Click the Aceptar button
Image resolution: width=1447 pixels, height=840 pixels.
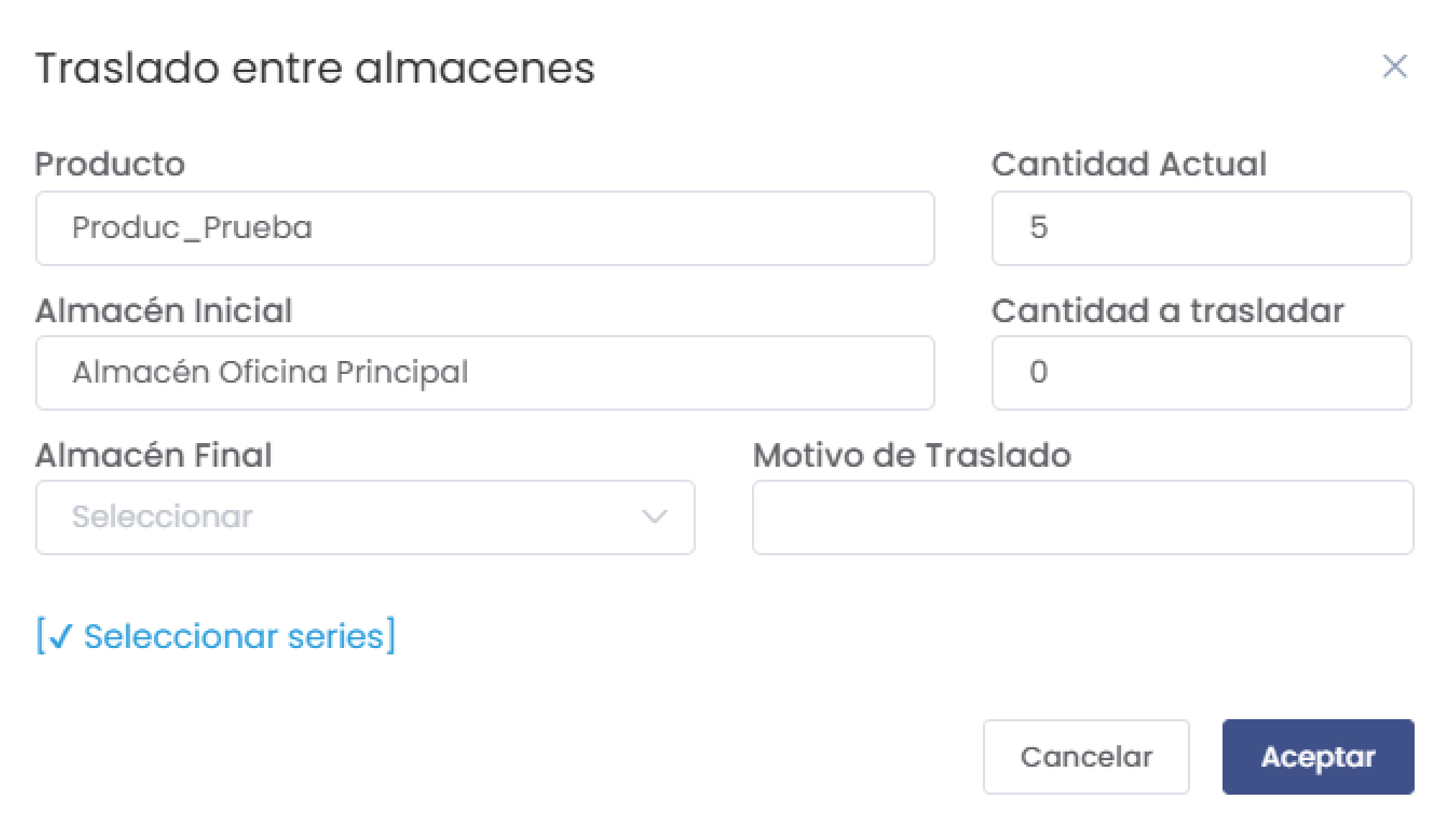click(x=1317, y=756)
